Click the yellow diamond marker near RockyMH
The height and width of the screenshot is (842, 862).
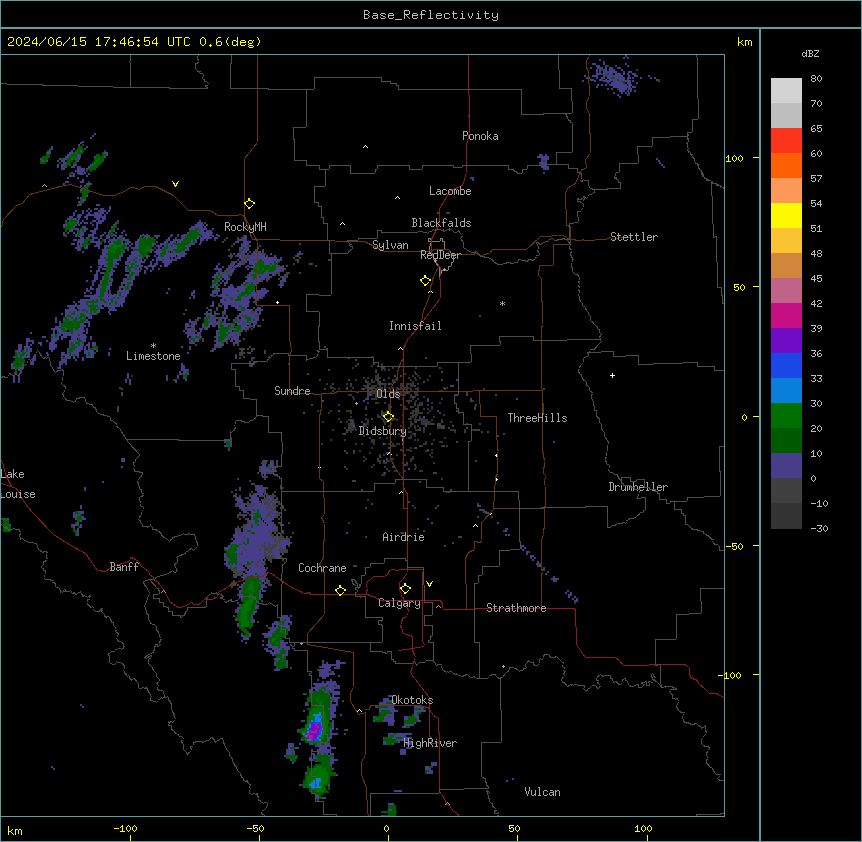250,204
